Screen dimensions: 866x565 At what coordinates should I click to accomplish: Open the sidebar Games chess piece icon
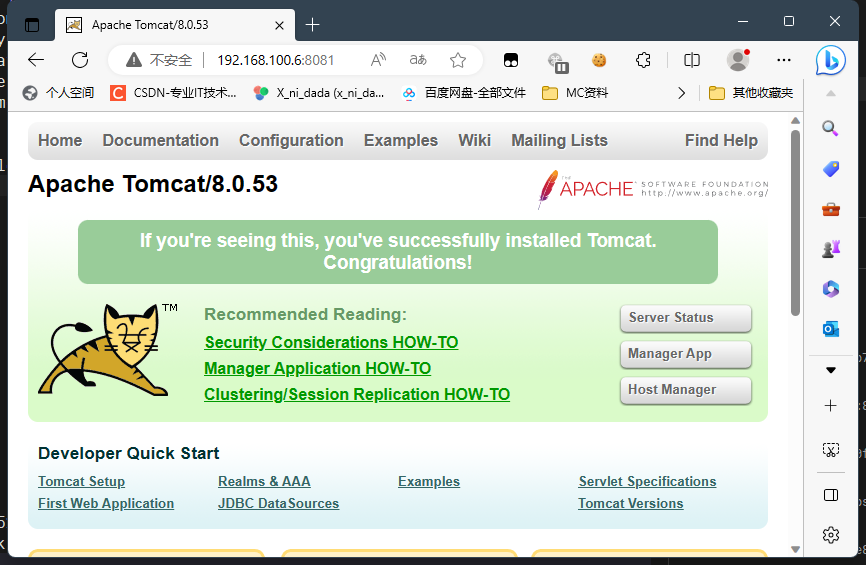tap(831, 249)
